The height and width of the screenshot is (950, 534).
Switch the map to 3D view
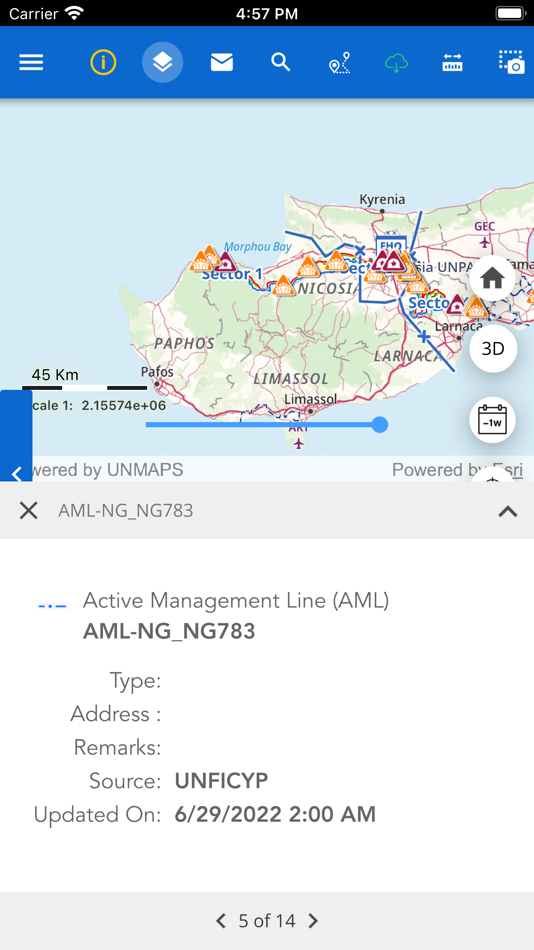tap(493, 349)
